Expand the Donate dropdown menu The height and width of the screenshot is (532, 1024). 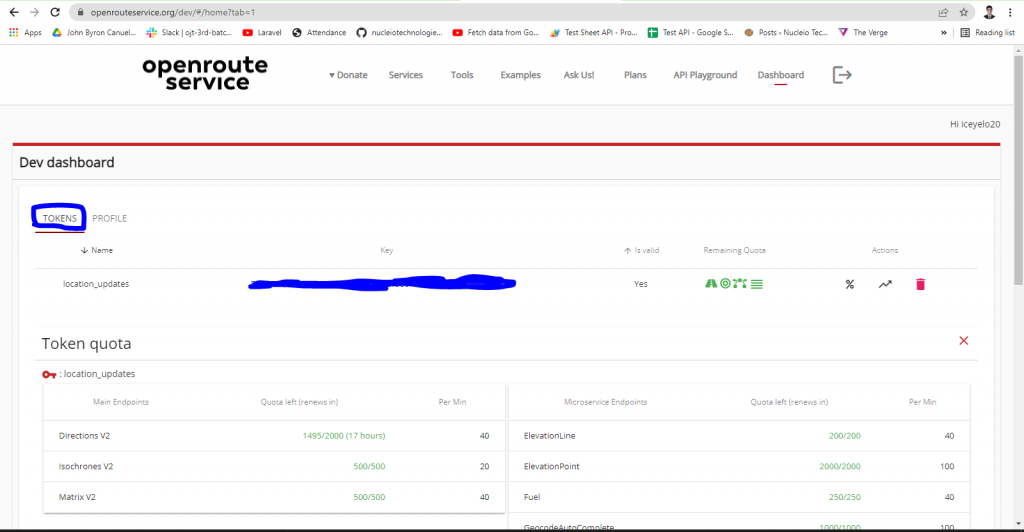pos(348,75)
